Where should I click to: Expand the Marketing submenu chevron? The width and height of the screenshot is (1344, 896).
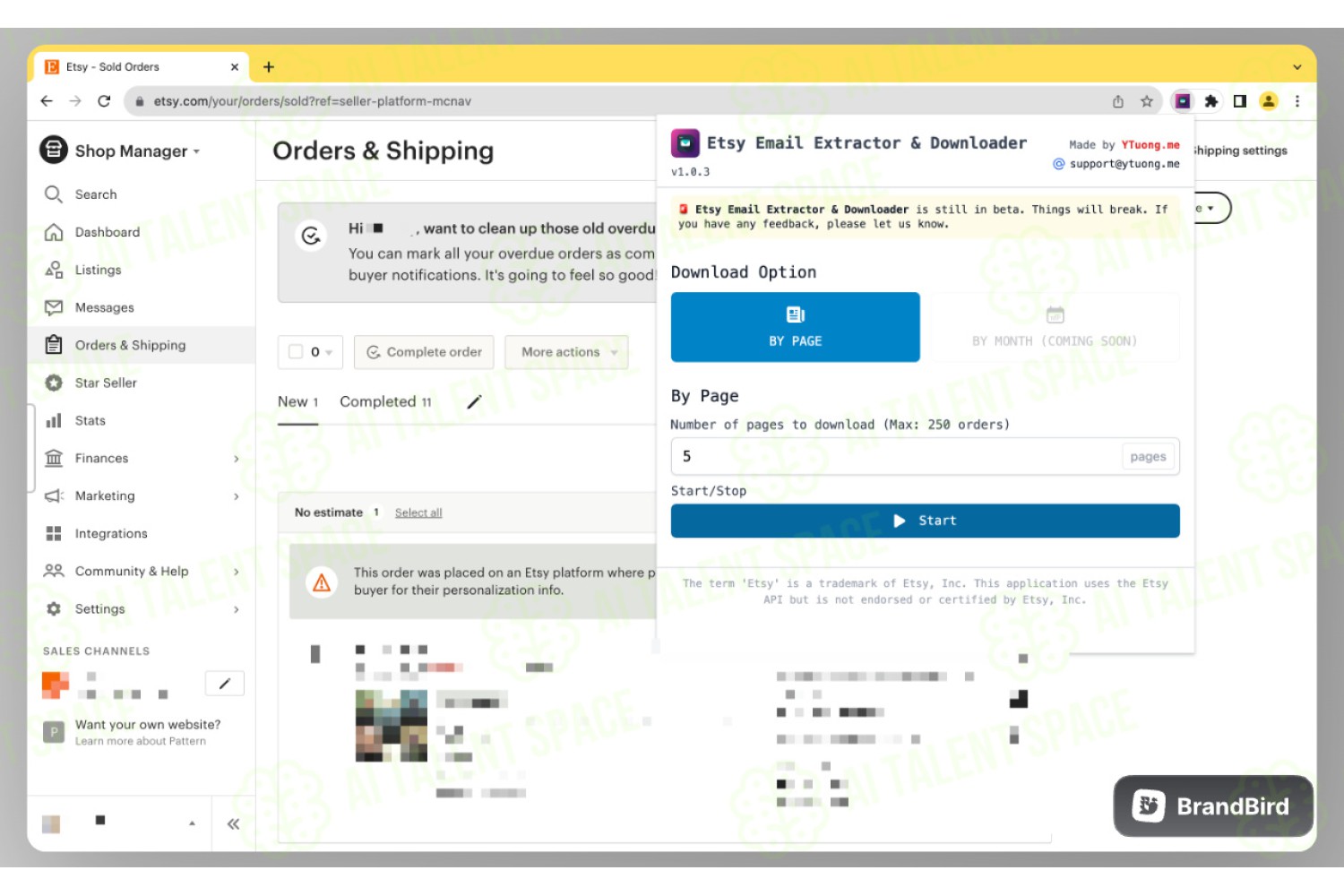[237, 496]
